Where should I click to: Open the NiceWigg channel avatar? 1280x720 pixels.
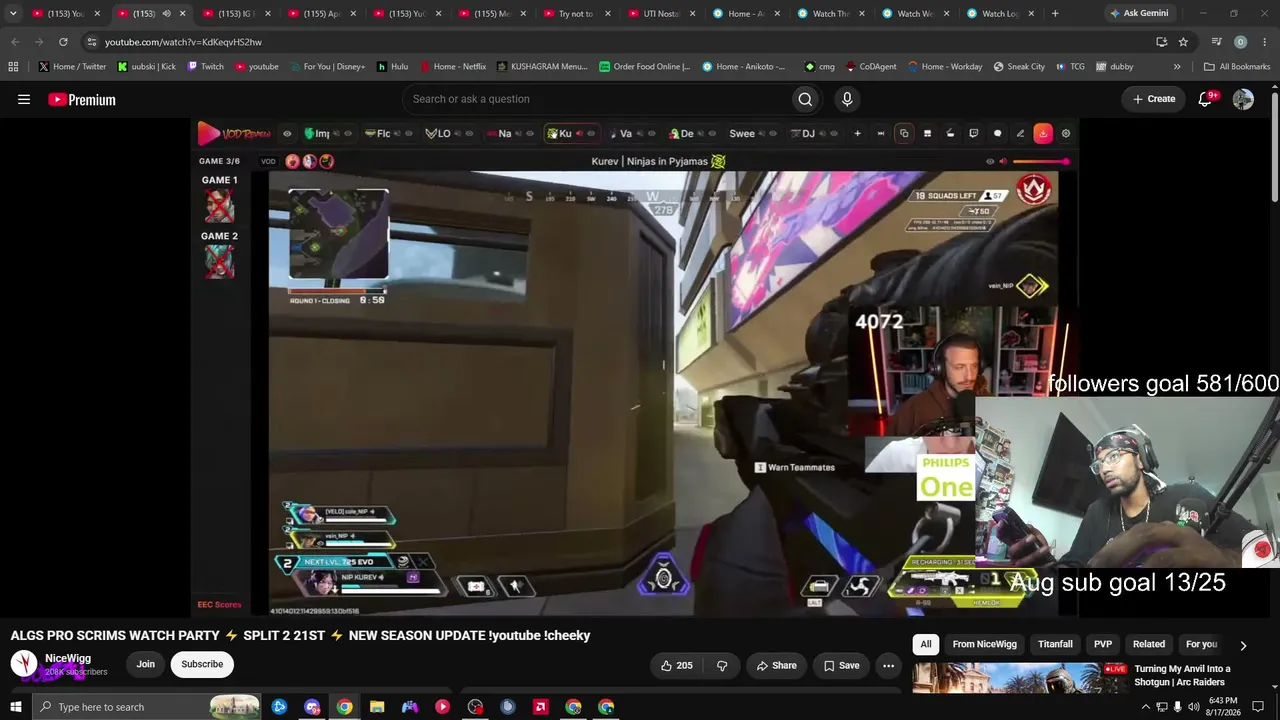point(24,664)
